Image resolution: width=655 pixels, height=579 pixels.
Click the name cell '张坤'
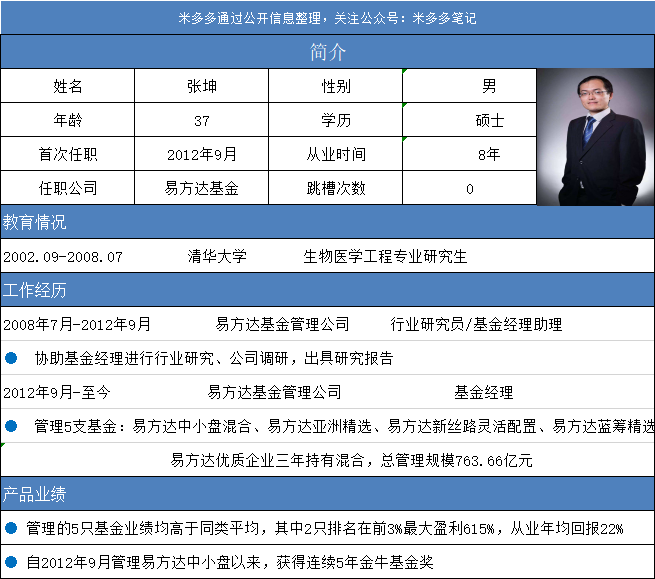tap(201, 86)
